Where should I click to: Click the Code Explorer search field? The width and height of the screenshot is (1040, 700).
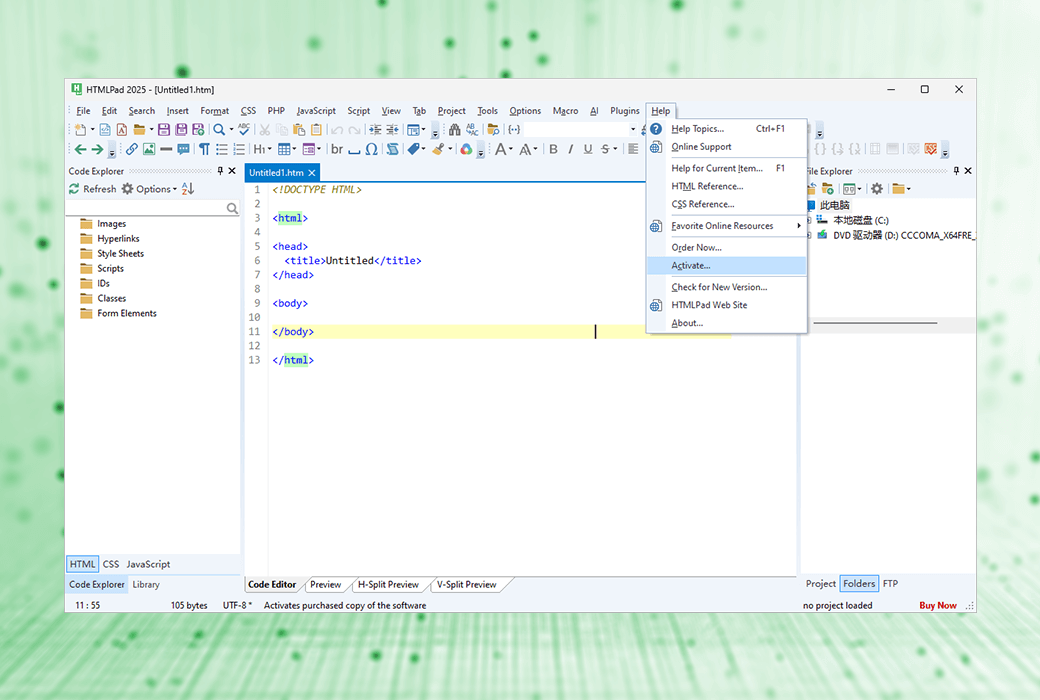point(153,208)
